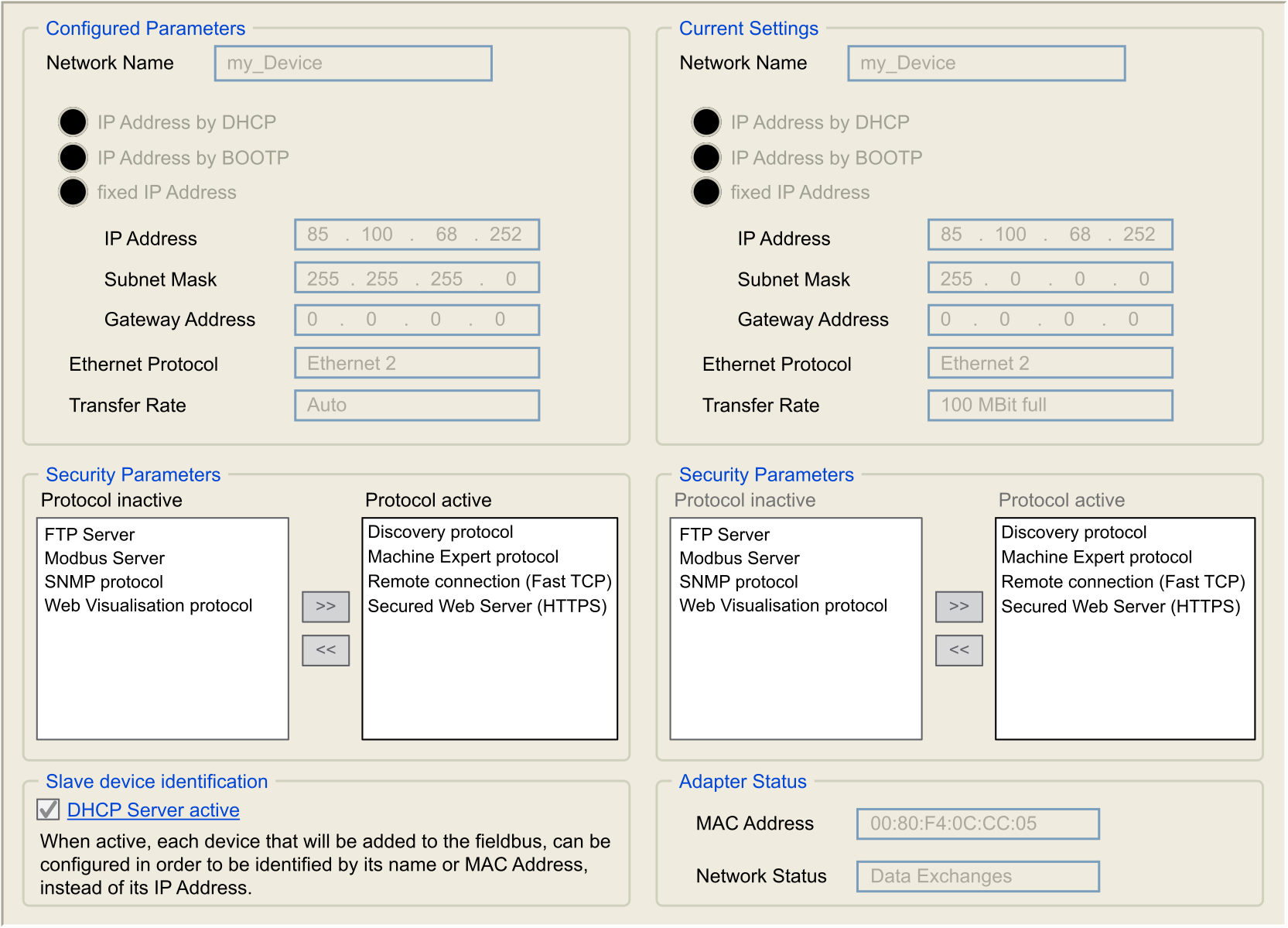1288x928 pixels.
Task: Select fixed IP Address in Configured Parameters
Action: tap(73, 192)
